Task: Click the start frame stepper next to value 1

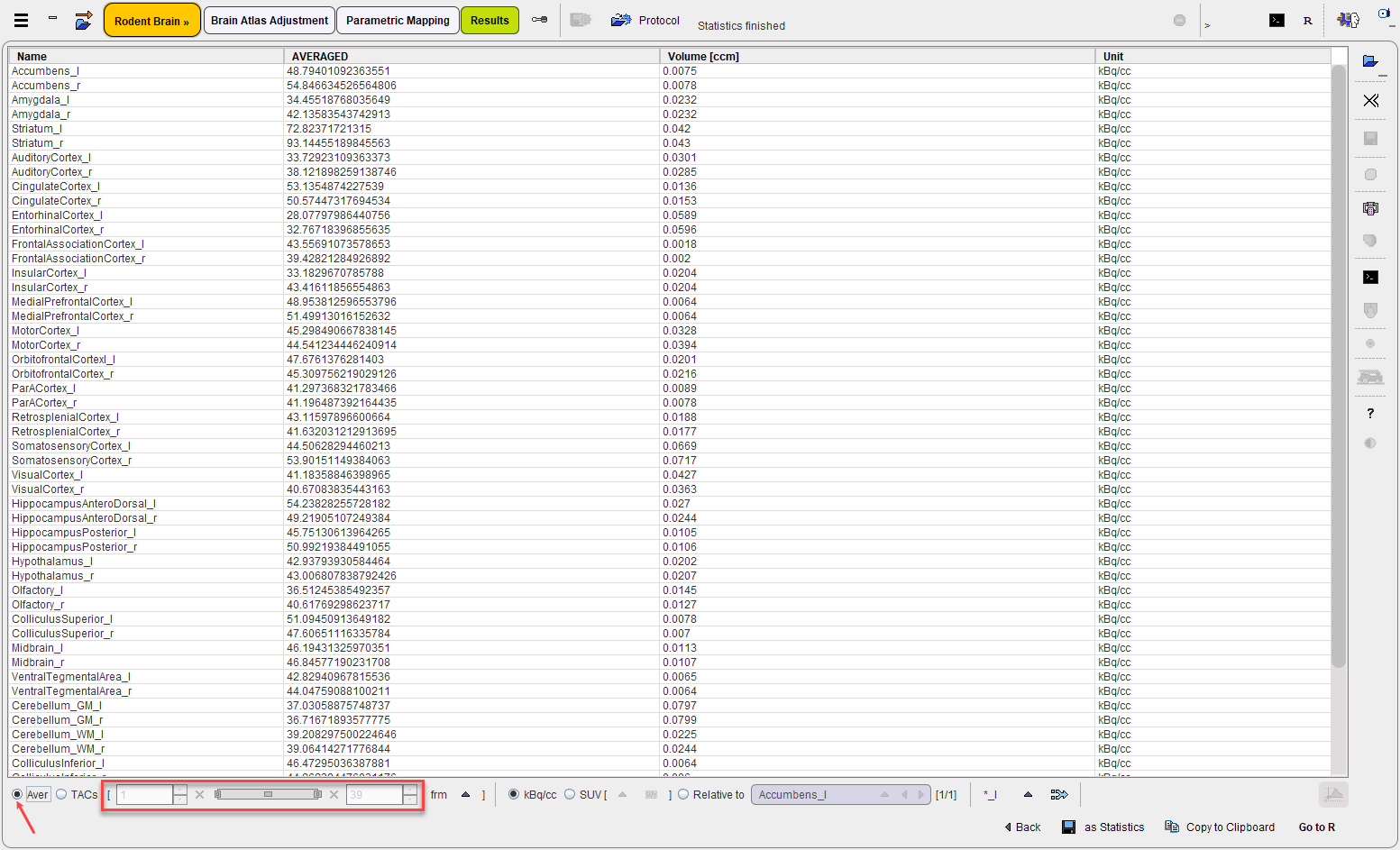Action: click(x=180, y=794)
